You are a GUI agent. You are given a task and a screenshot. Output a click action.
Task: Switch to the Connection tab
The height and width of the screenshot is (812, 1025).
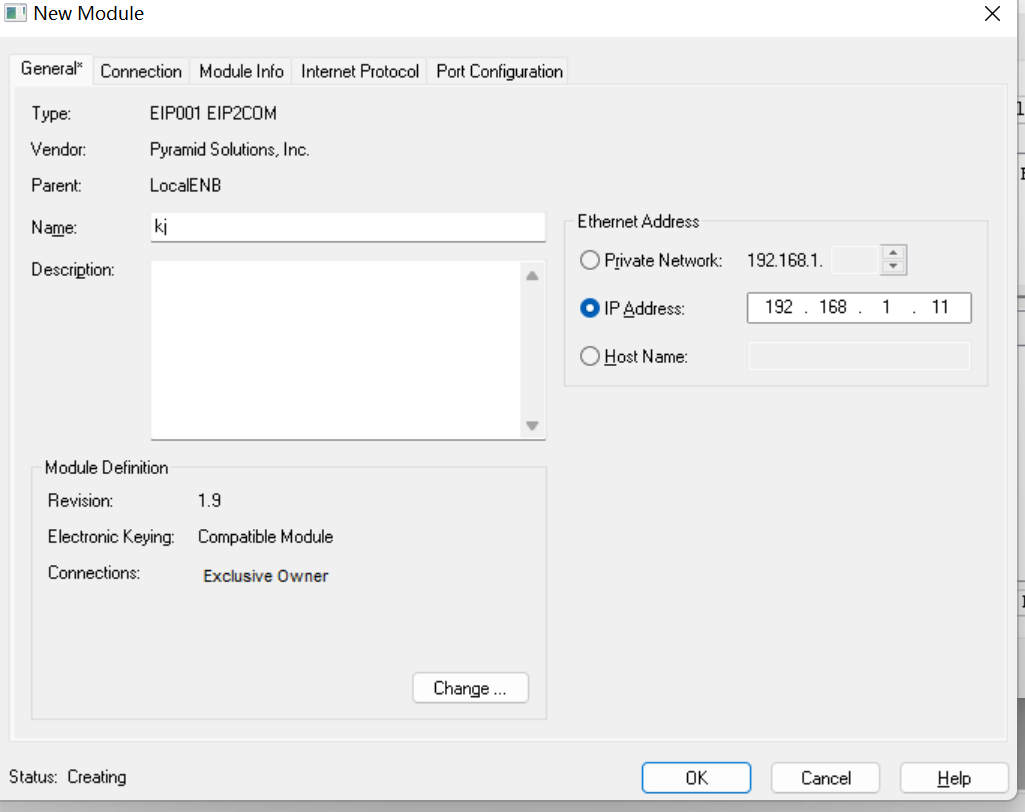[141, 71]
